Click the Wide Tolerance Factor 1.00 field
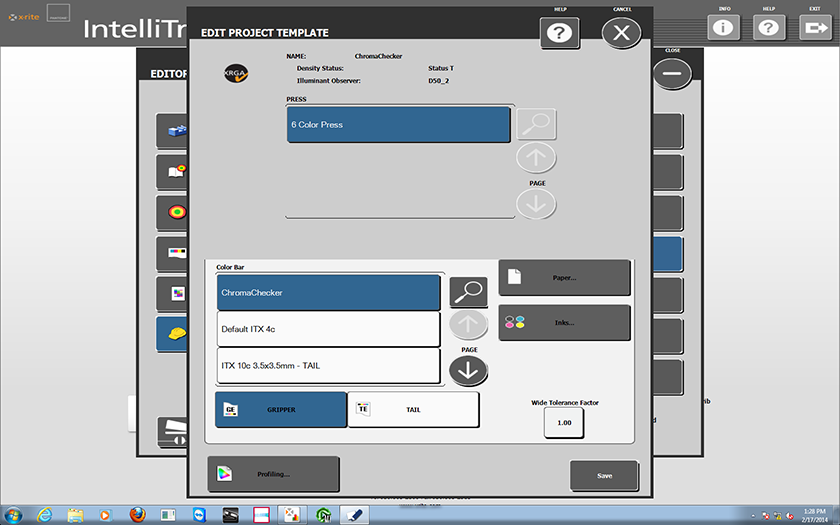This screenshot has height=525, width=840. click(564, 423)
